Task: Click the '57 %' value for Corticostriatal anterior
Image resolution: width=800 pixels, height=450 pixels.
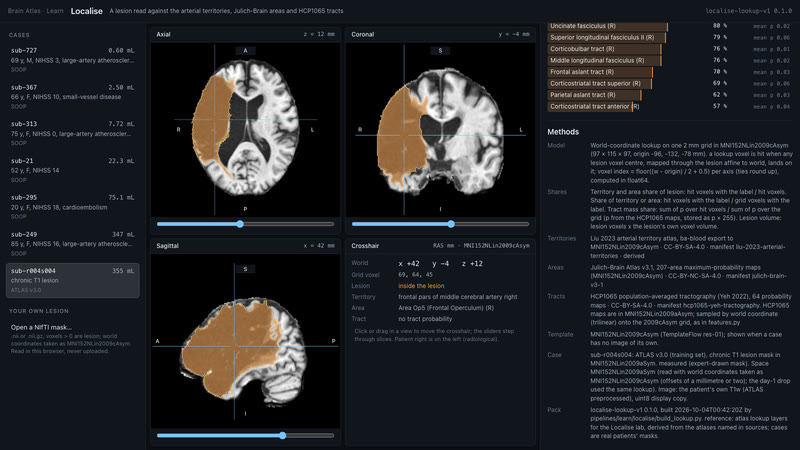Action: tap(720, 106)
